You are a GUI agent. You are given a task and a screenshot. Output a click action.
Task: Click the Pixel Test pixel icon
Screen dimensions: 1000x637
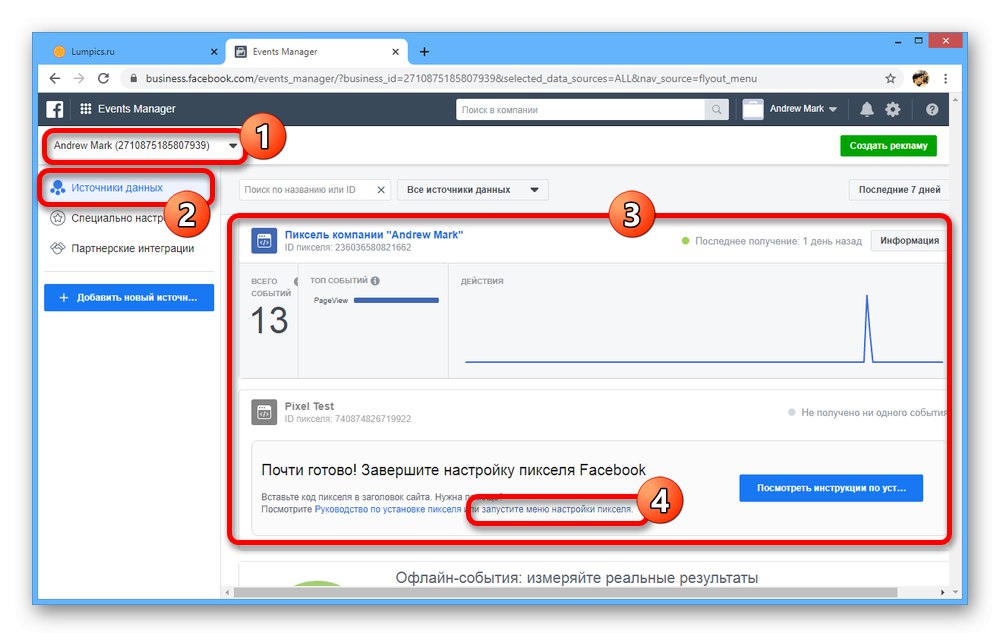[264, 412]
